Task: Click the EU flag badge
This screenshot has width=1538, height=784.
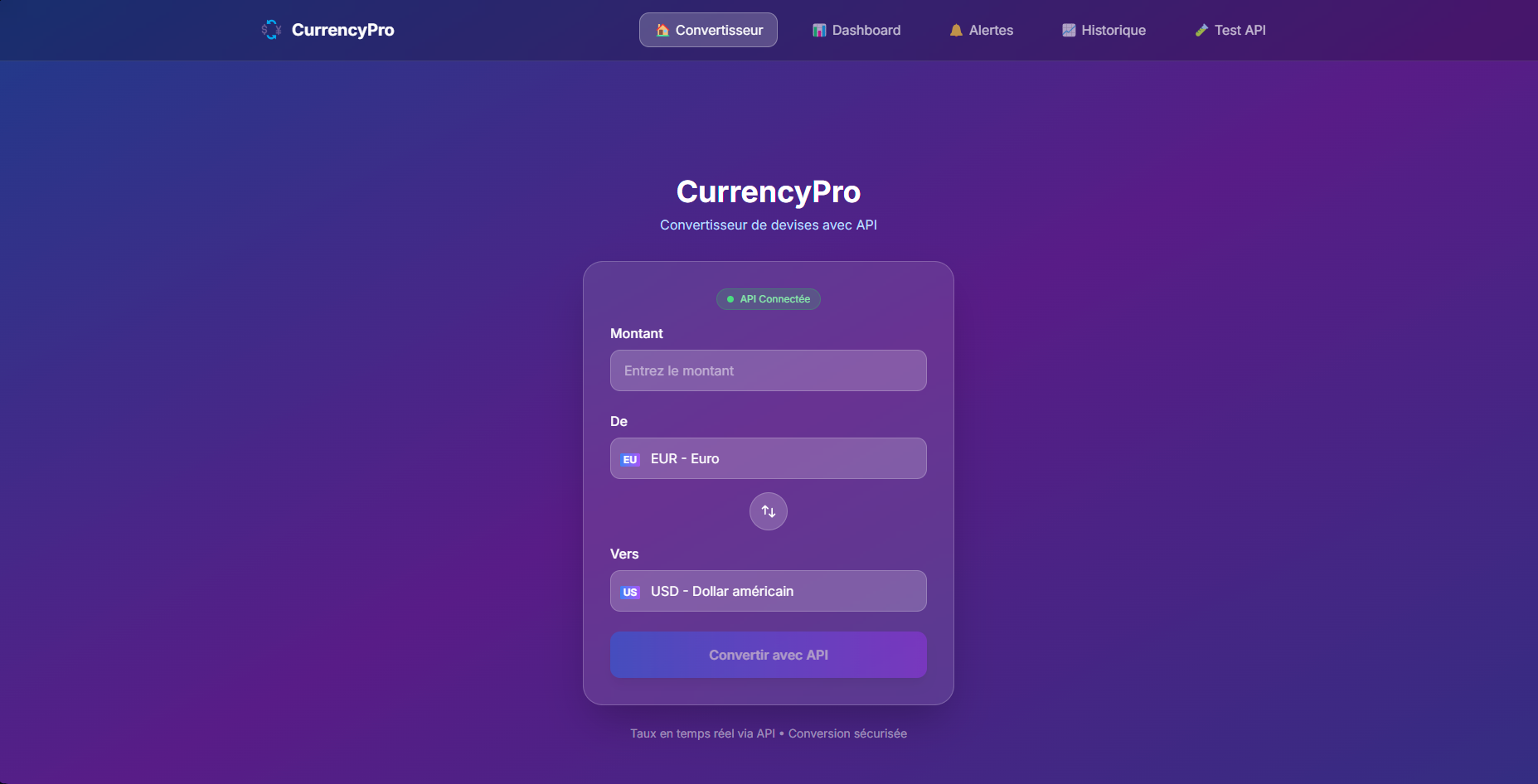Action: pos(630,459)
